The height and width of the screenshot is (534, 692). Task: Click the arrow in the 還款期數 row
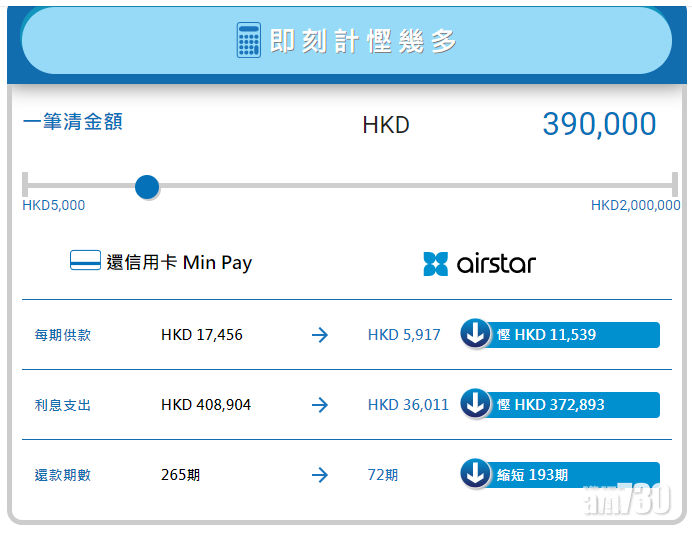pos(320,475)
